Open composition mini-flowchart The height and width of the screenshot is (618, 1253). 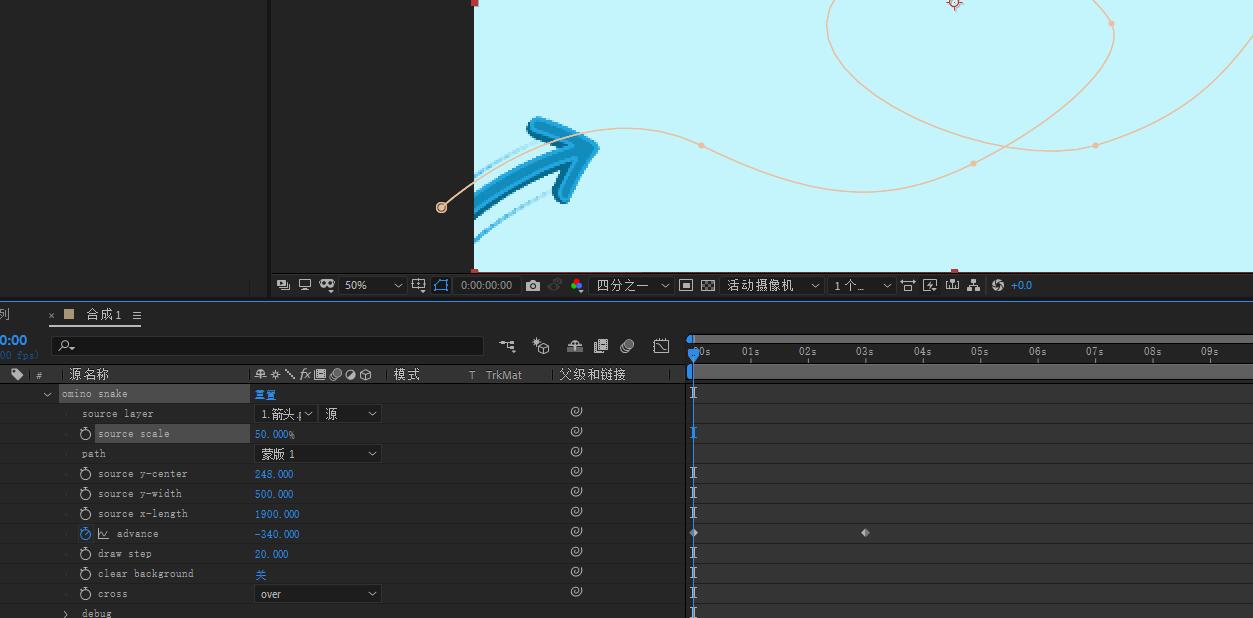[x=508, y=346]
